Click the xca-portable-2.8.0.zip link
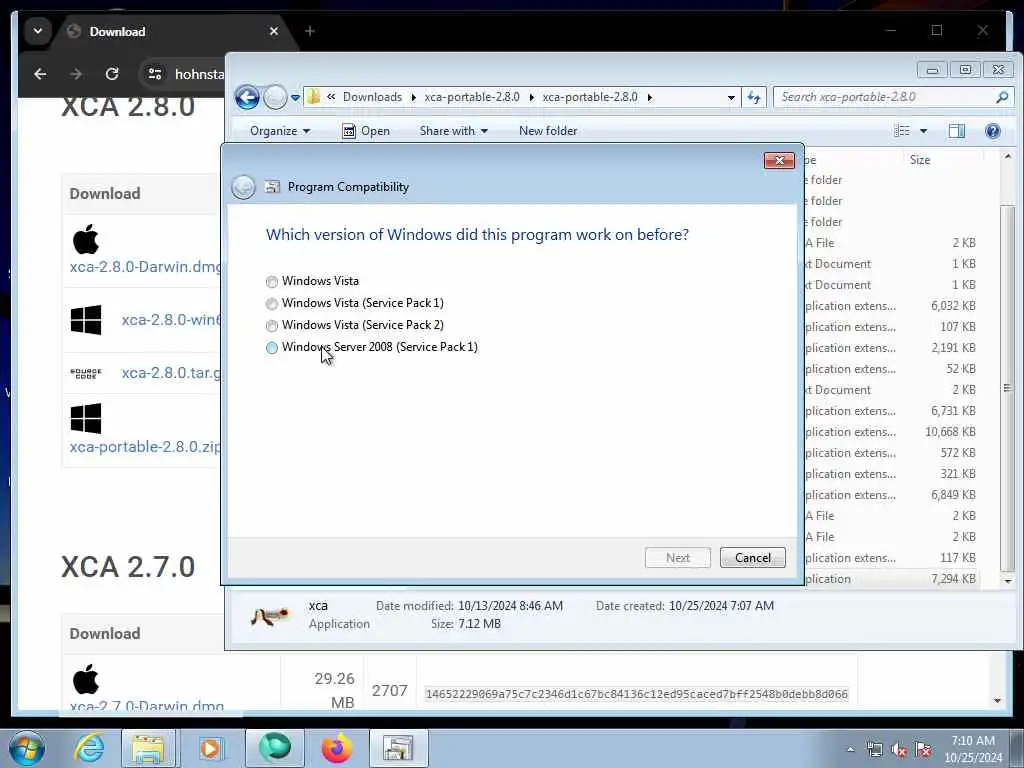This screenshot has height=768, width=1024. click(145, 447)
